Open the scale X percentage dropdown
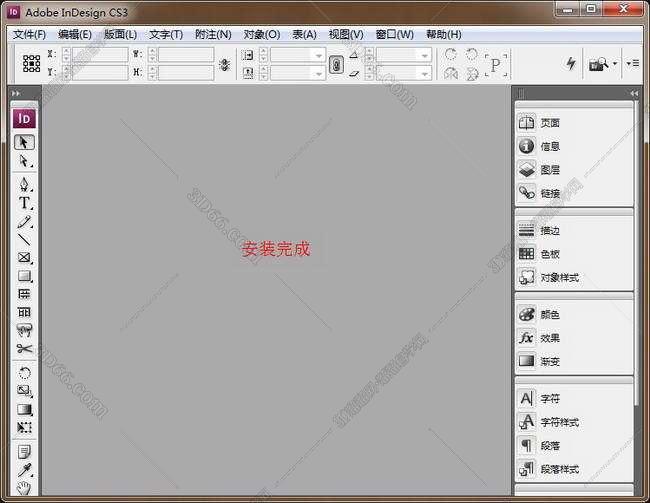Image resolution: width=650 pixels, height=503 pixels. click(319, 55)
